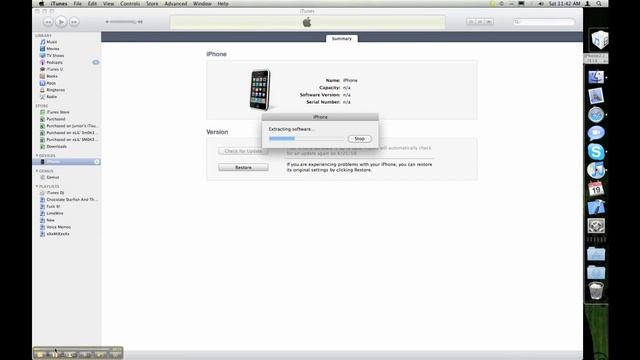The width and height of the screenshot is (640, 360).
Task: Click the iPhone device image
Action: (260, 90)
